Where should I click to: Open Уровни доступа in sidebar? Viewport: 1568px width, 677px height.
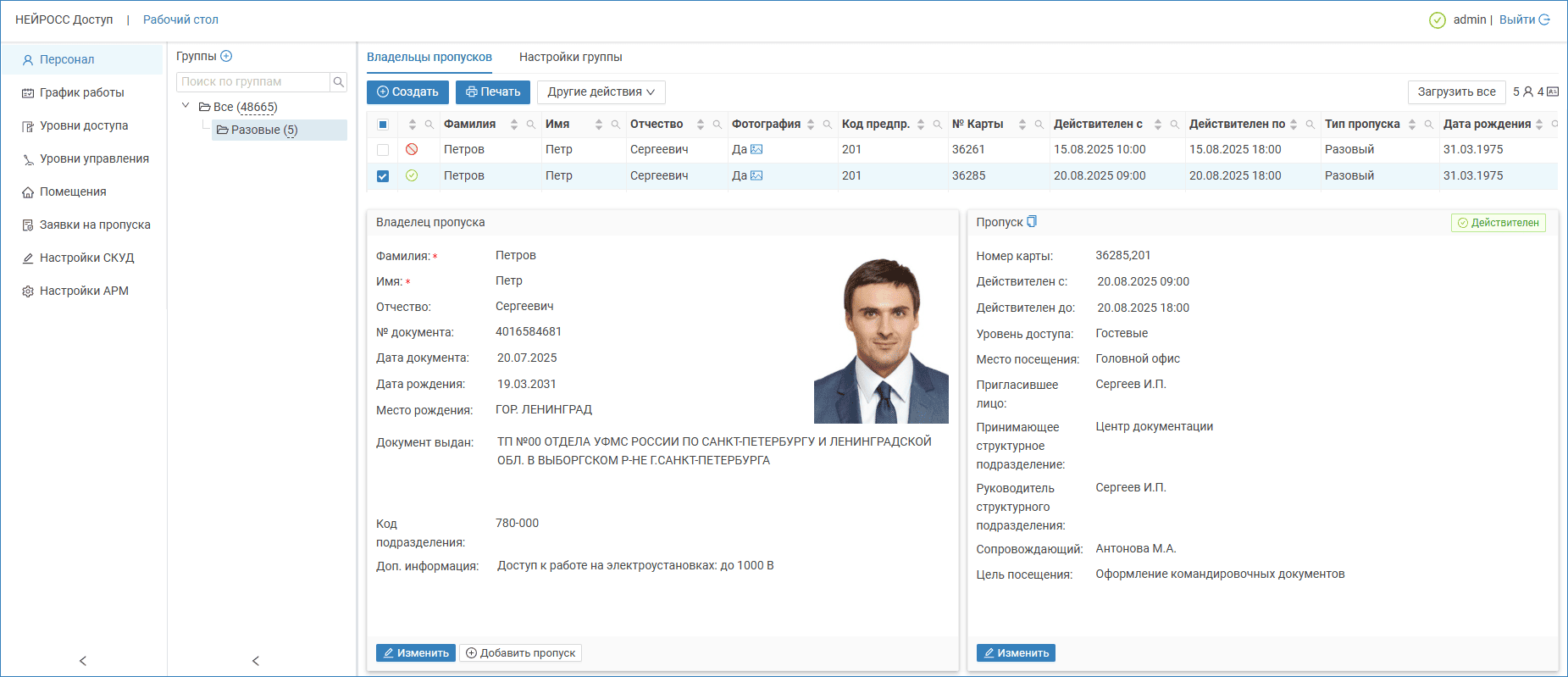point(84,125)
